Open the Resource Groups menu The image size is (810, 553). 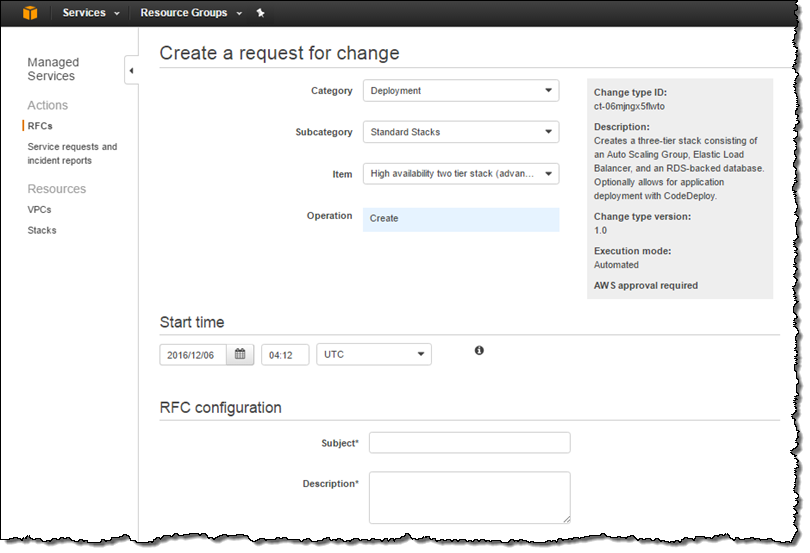(190, 13)
